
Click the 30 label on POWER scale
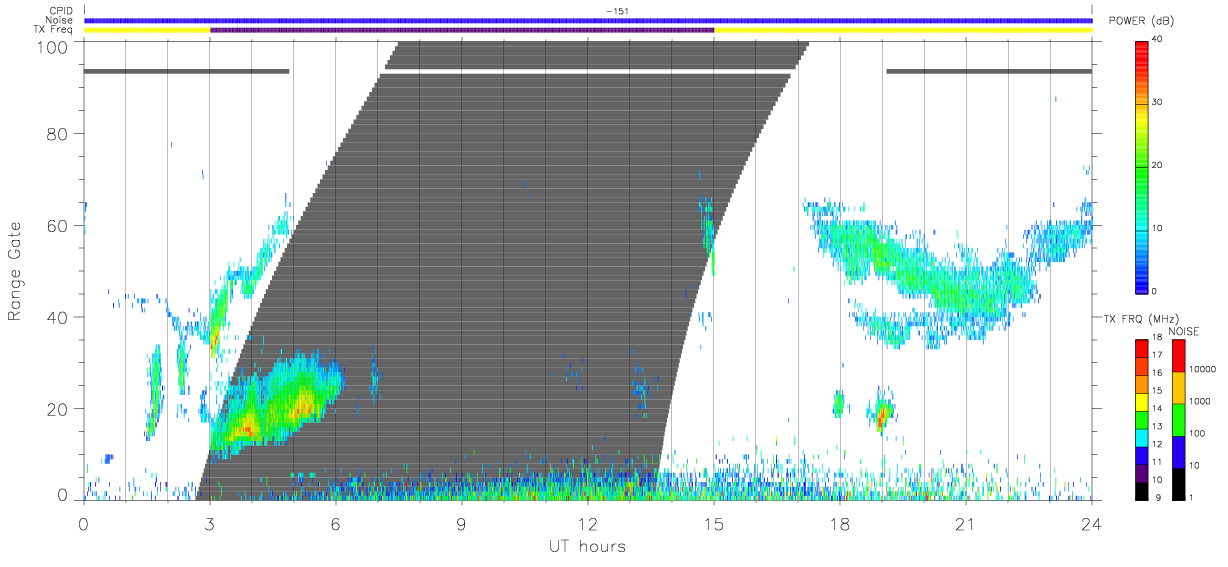(1158, 102)
